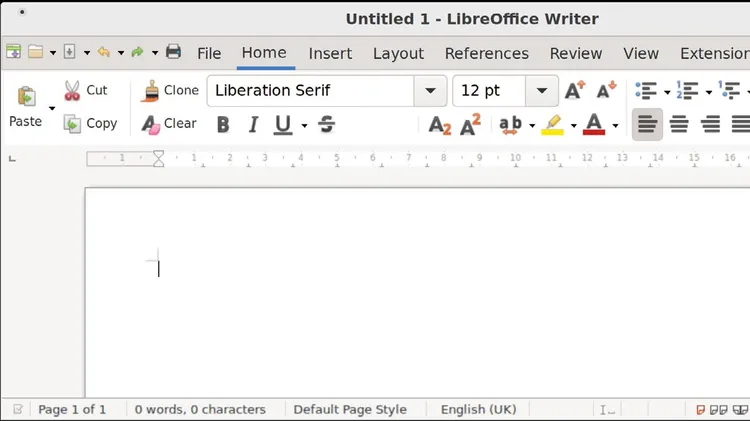Screen dimensions: 750x421
Task: Toggle the Unordered bullet list icon
Action: [x=646, y=90]
